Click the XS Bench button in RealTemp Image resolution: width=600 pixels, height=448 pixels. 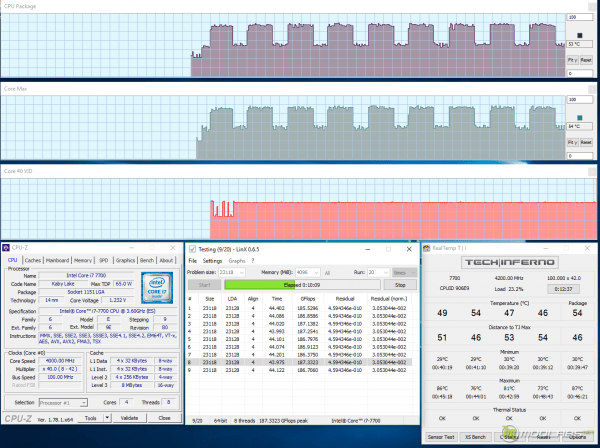pos(475,437)
